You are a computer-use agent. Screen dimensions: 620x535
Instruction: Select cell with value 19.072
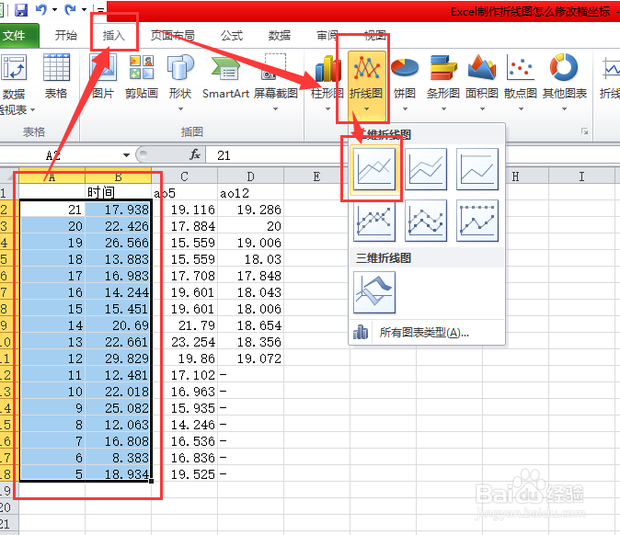click(x=250, y=358)
